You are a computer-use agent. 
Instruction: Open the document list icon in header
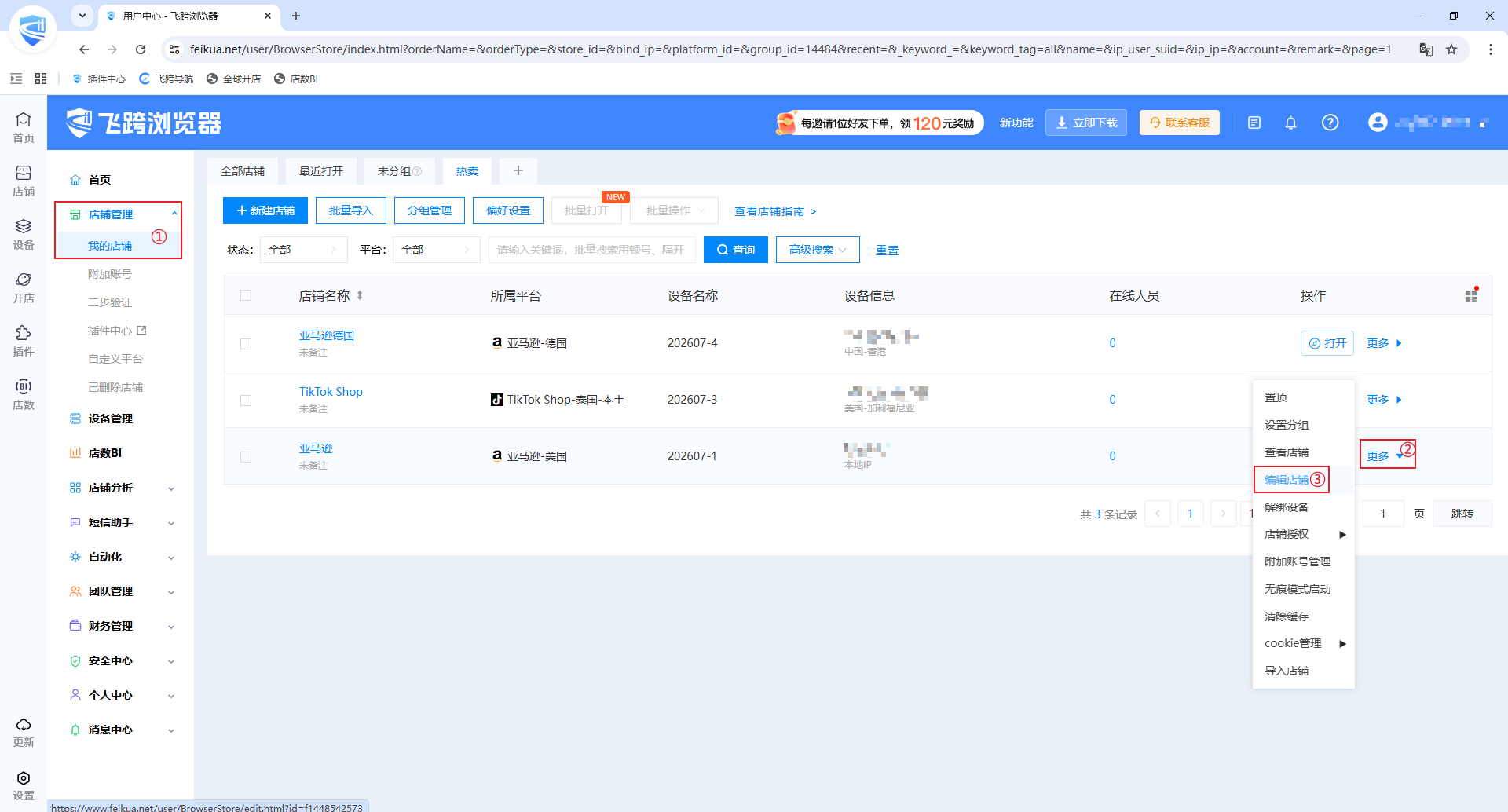1254,123
